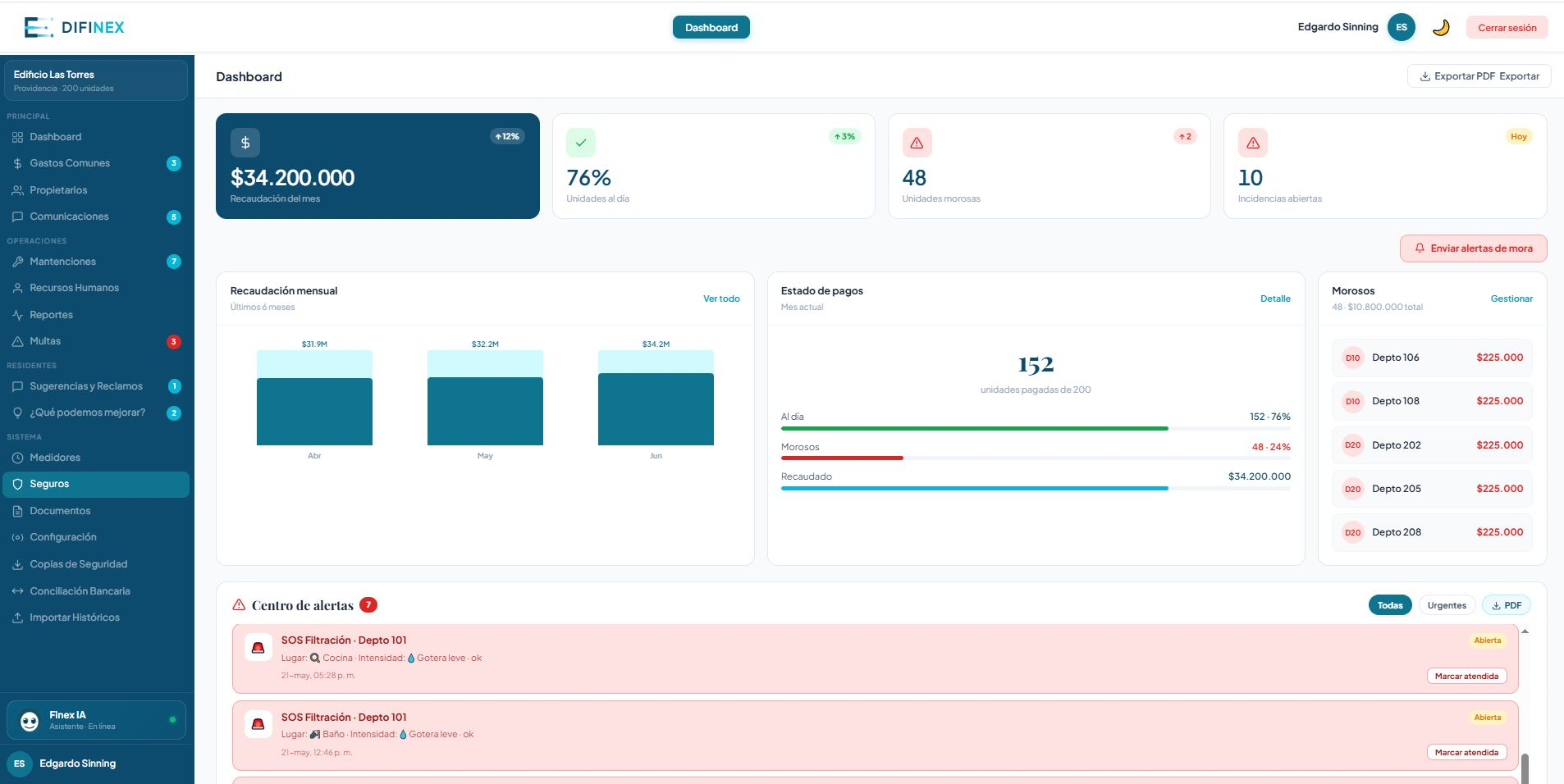The image size is (1564, 784).
Task: Click the badge 3 next to Multas
Action: (174, 342)
